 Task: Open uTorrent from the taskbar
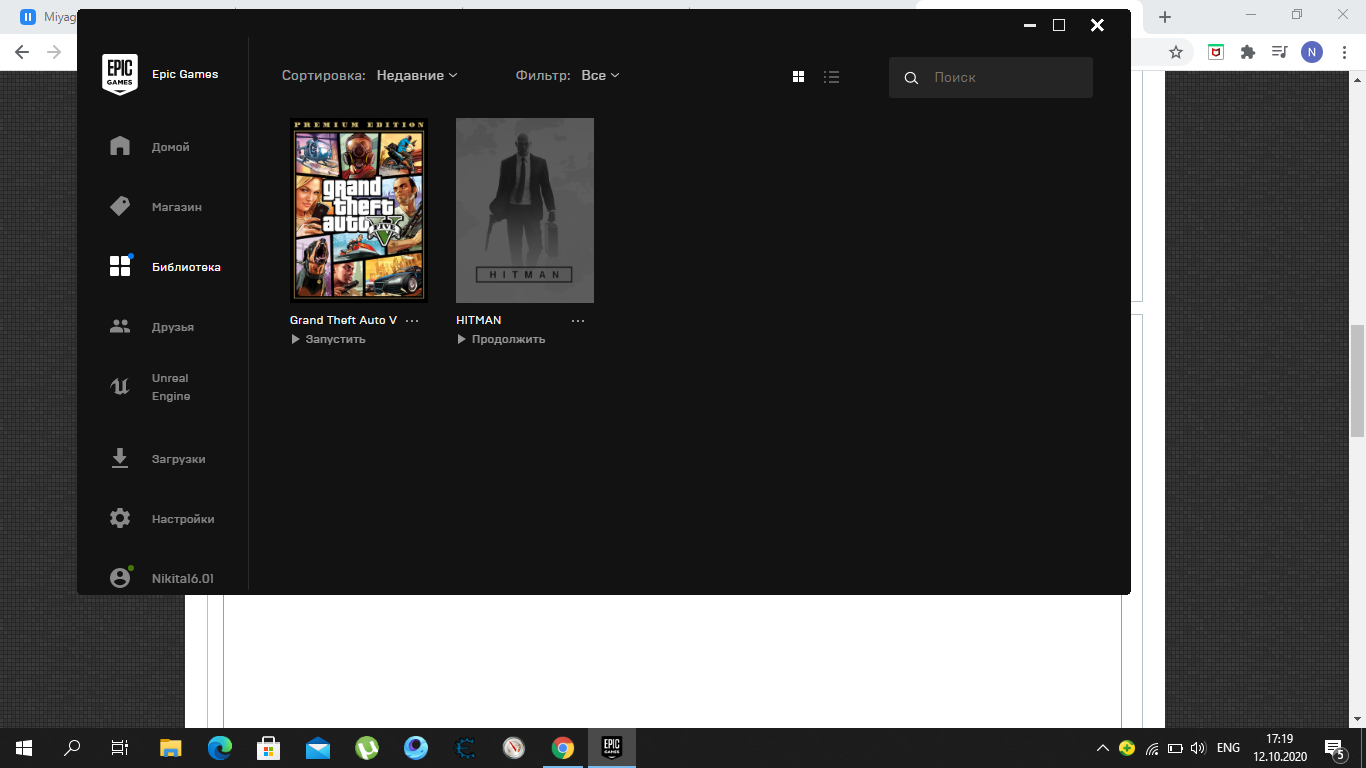pos(367,747)
